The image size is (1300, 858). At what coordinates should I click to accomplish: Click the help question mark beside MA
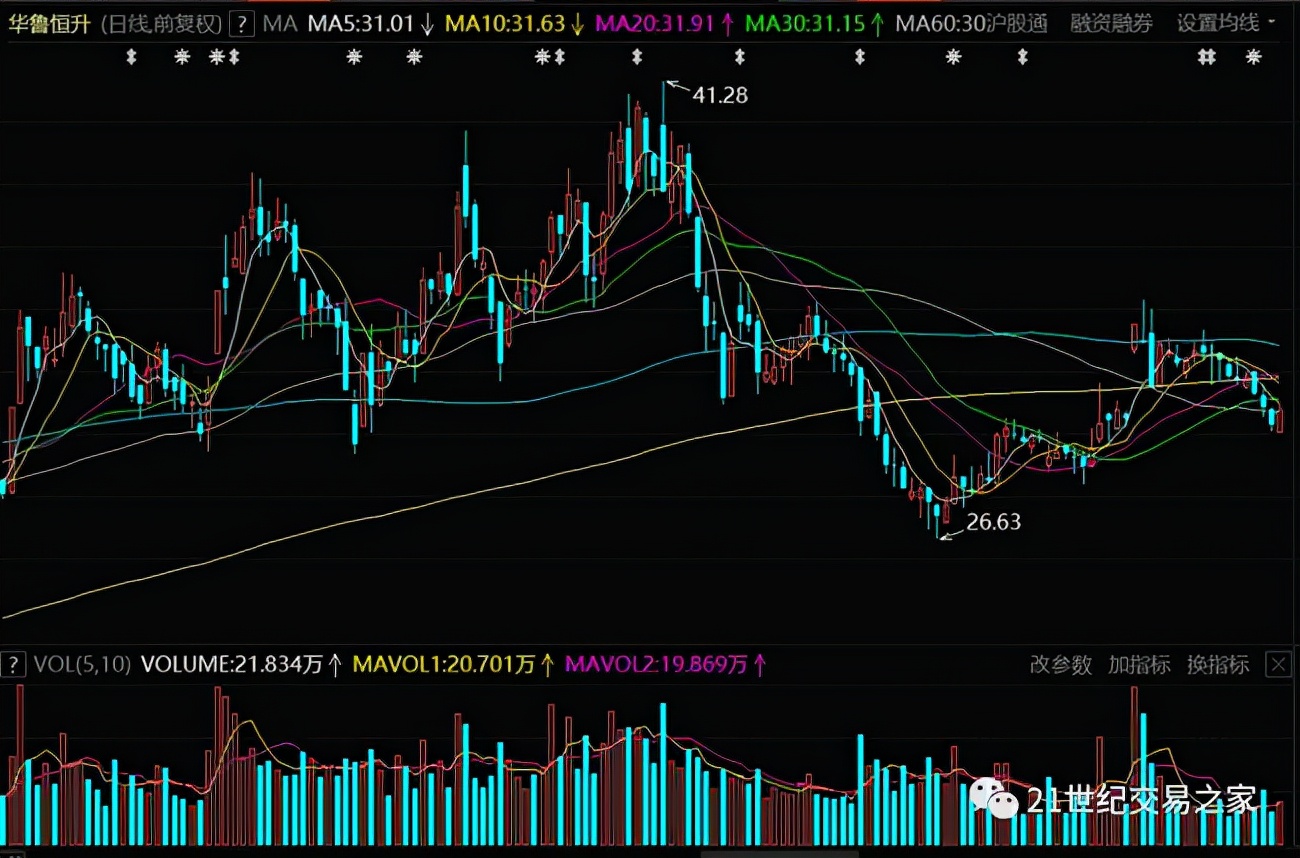pyautogui.click(x=241, y=24)
